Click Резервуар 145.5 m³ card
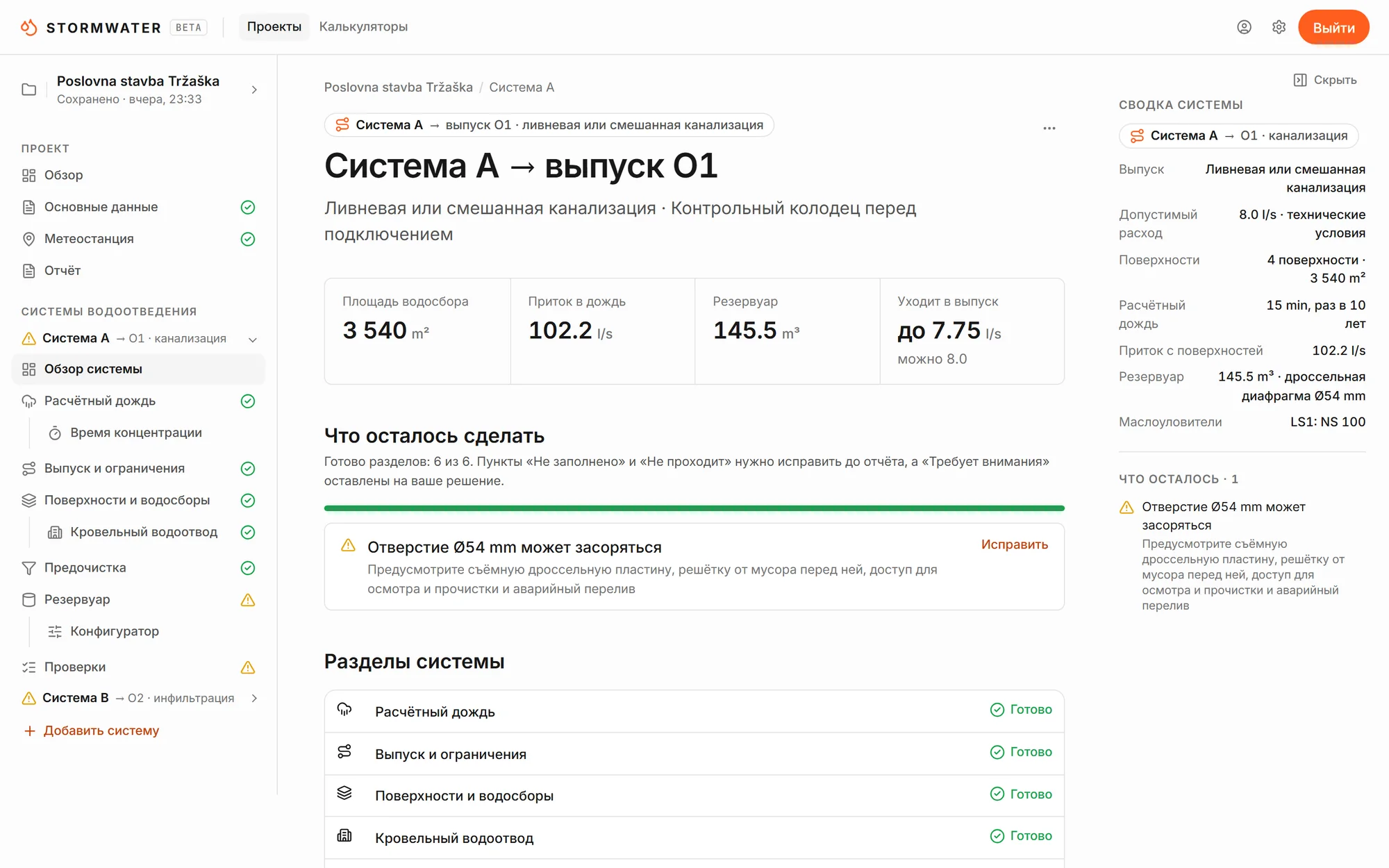The image size is (1389, 868). coord(788,331)
